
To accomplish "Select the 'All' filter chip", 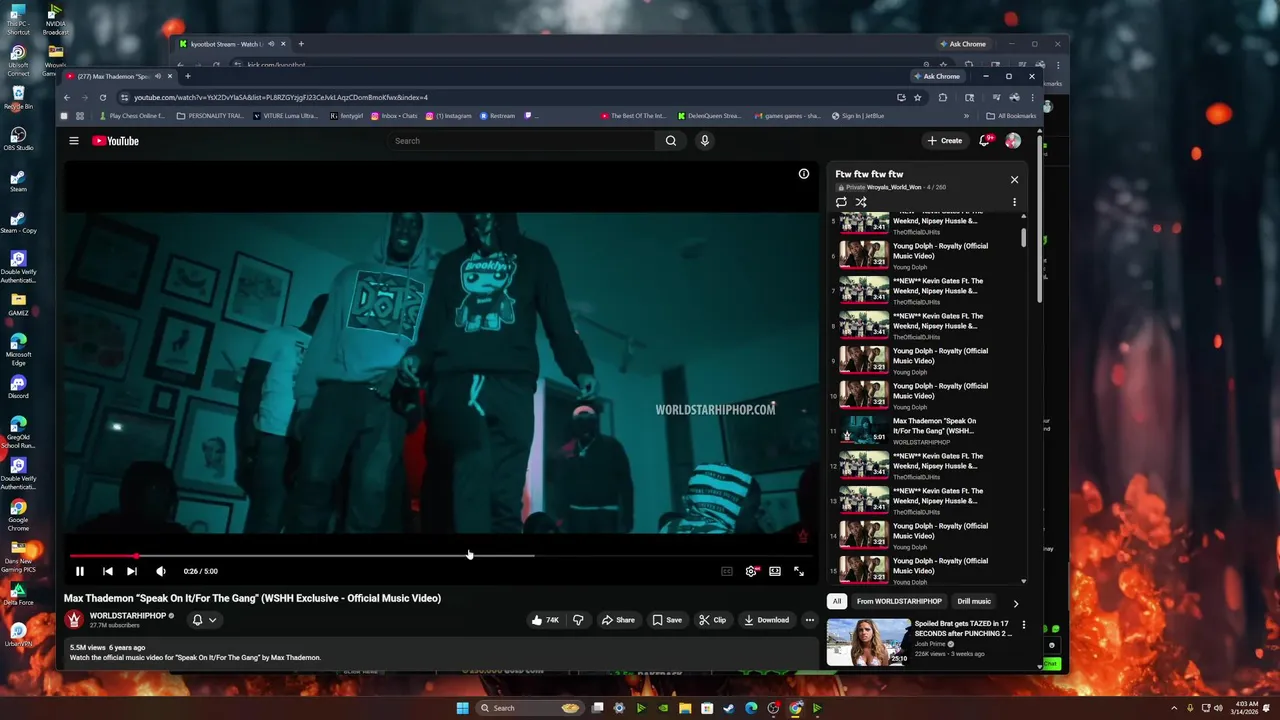I will pyautogui.click(x=837, y=601).
